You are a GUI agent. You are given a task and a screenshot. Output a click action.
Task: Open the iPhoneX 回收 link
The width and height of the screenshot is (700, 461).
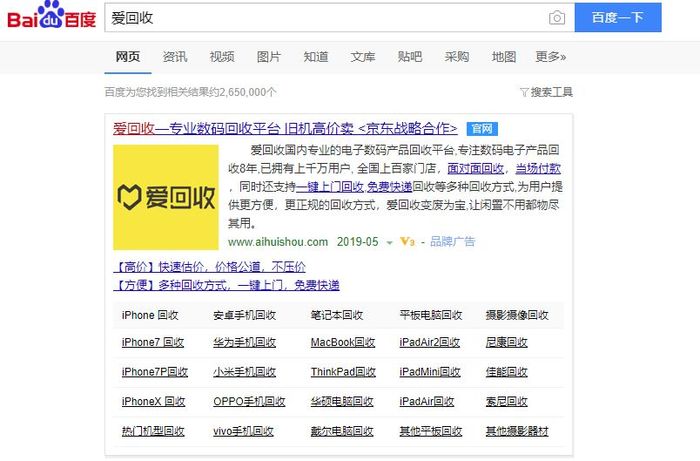153,401
